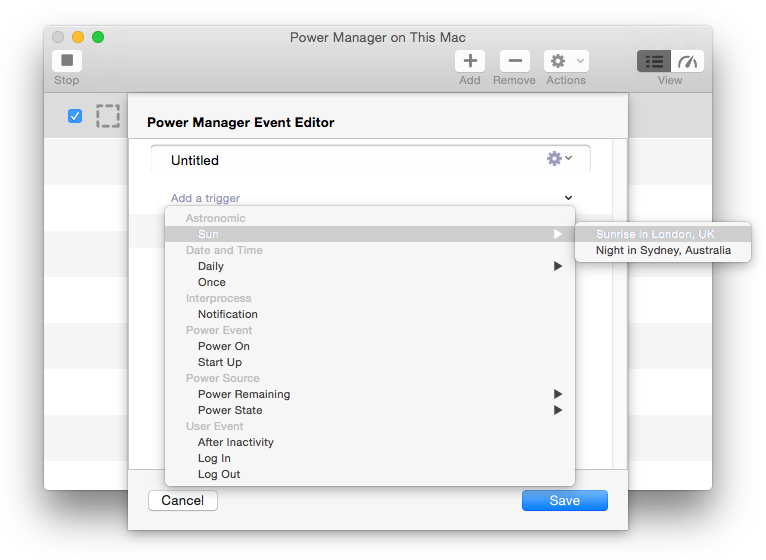Click the Remove minus toolbar icon
766x560 pixels.
(515, 61)
